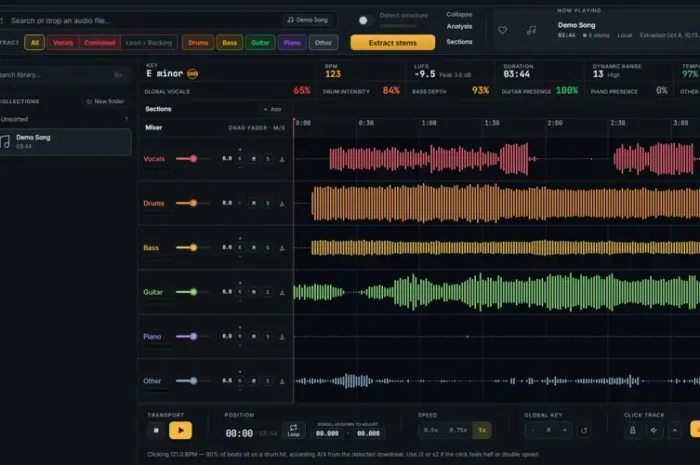The width and height of the screenshot is (700, 465).
Task: Click the Vocals volume fader
Action: pos(193,159)
